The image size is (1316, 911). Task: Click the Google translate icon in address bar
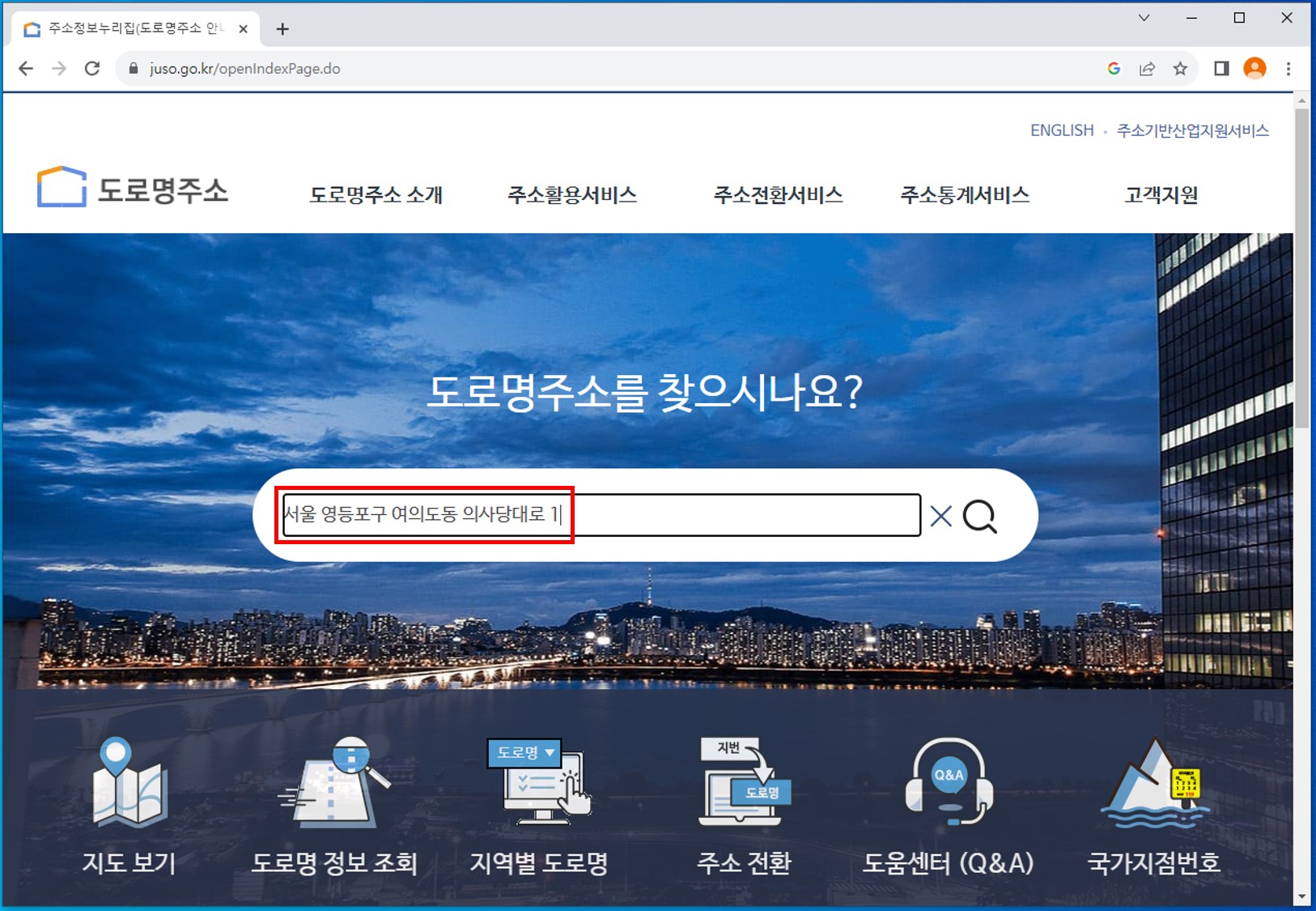(x=1114, y=69)
